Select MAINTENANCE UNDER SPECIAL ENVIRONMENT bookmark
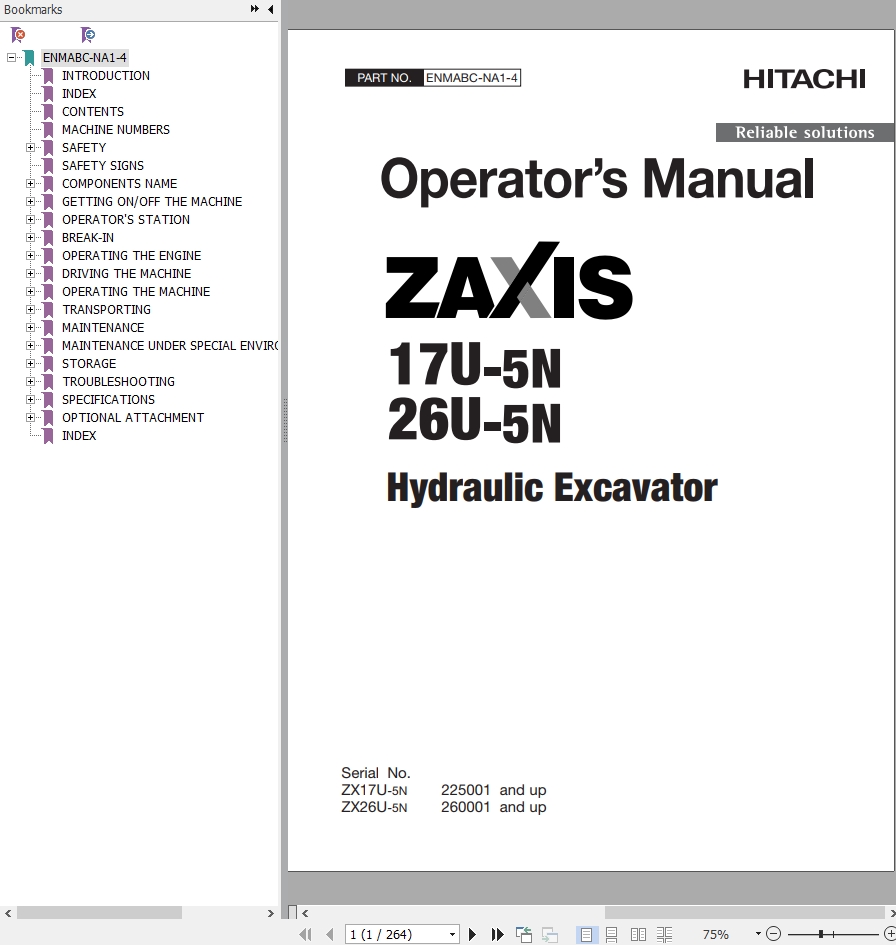Screen dimensions: 896x945 click(x=170, y=345)
